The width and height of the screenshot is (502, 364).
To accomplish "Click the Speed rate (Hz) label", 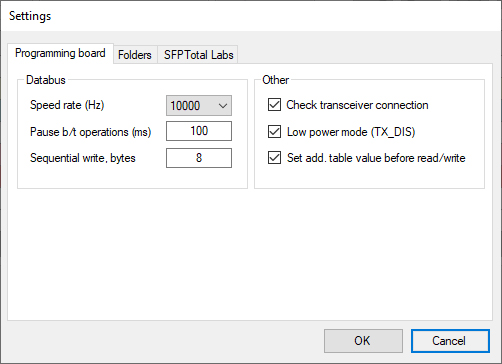I will (x=67, y=105).
